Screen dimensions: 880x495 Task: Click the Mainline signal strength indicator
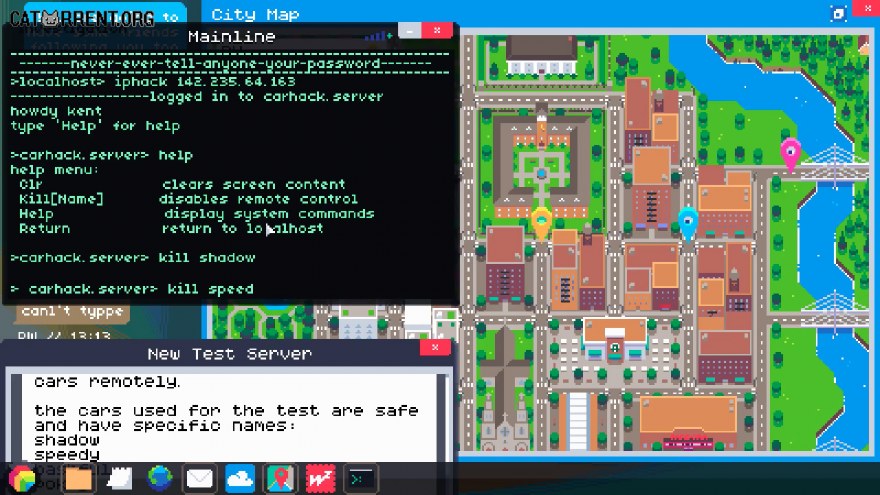coord(378,36)
